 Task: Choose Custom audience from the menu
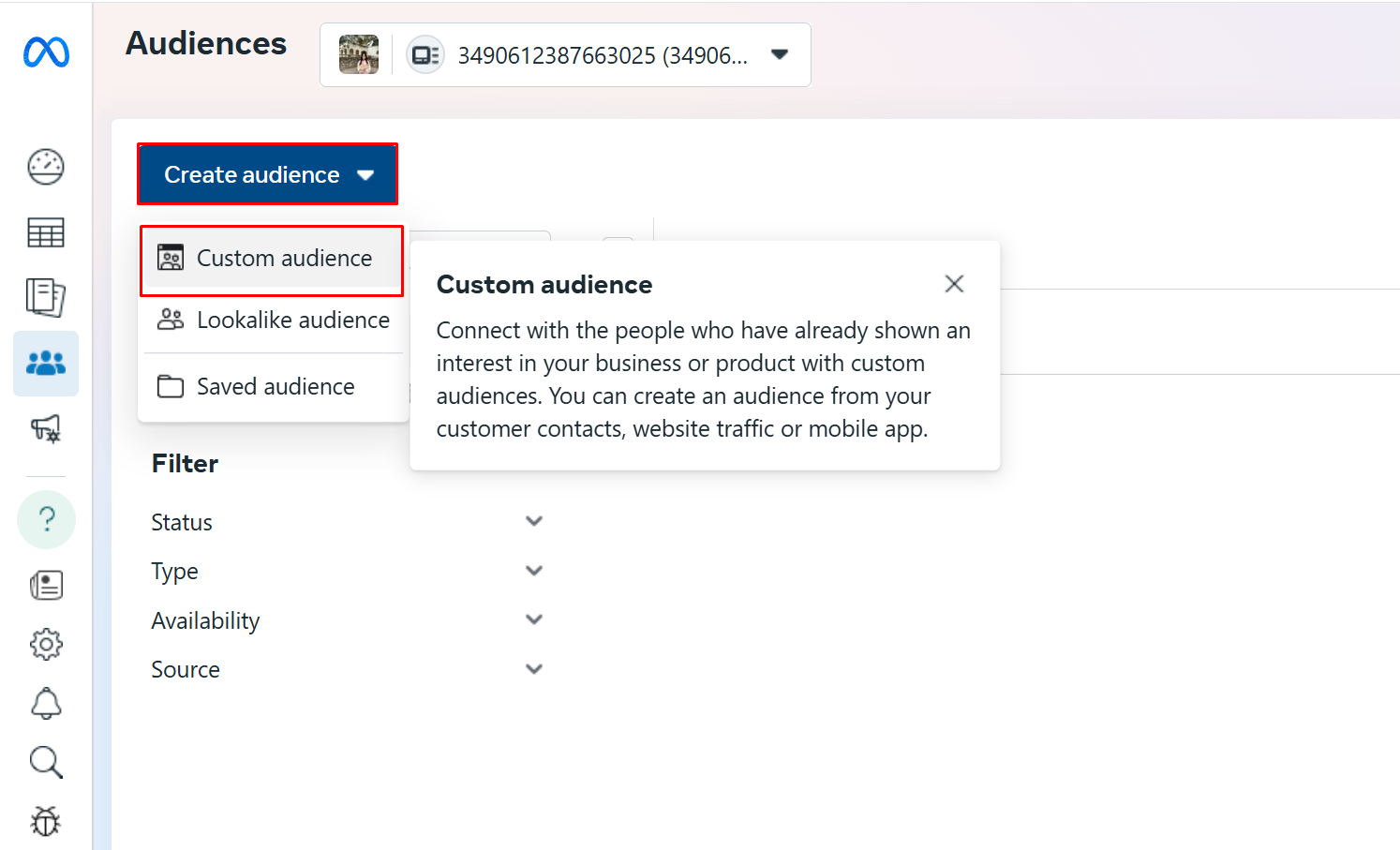273,259
